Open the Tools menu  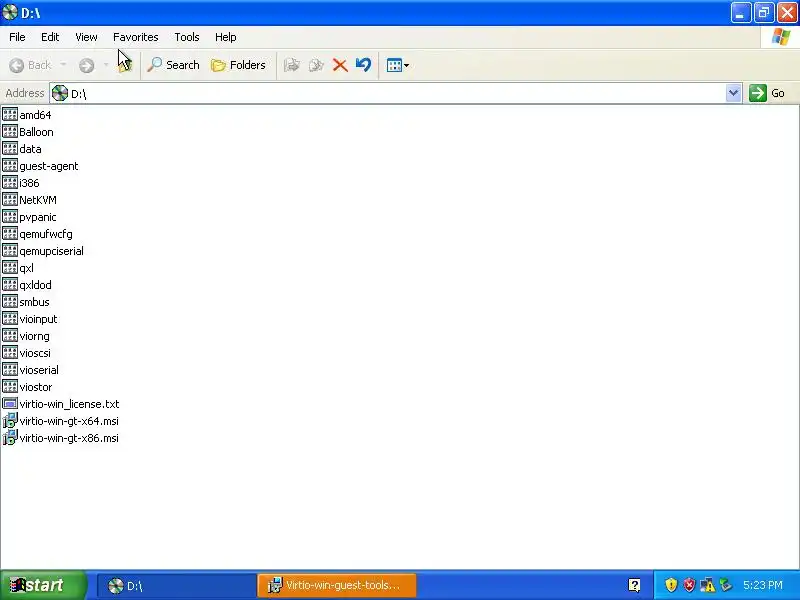187,37
